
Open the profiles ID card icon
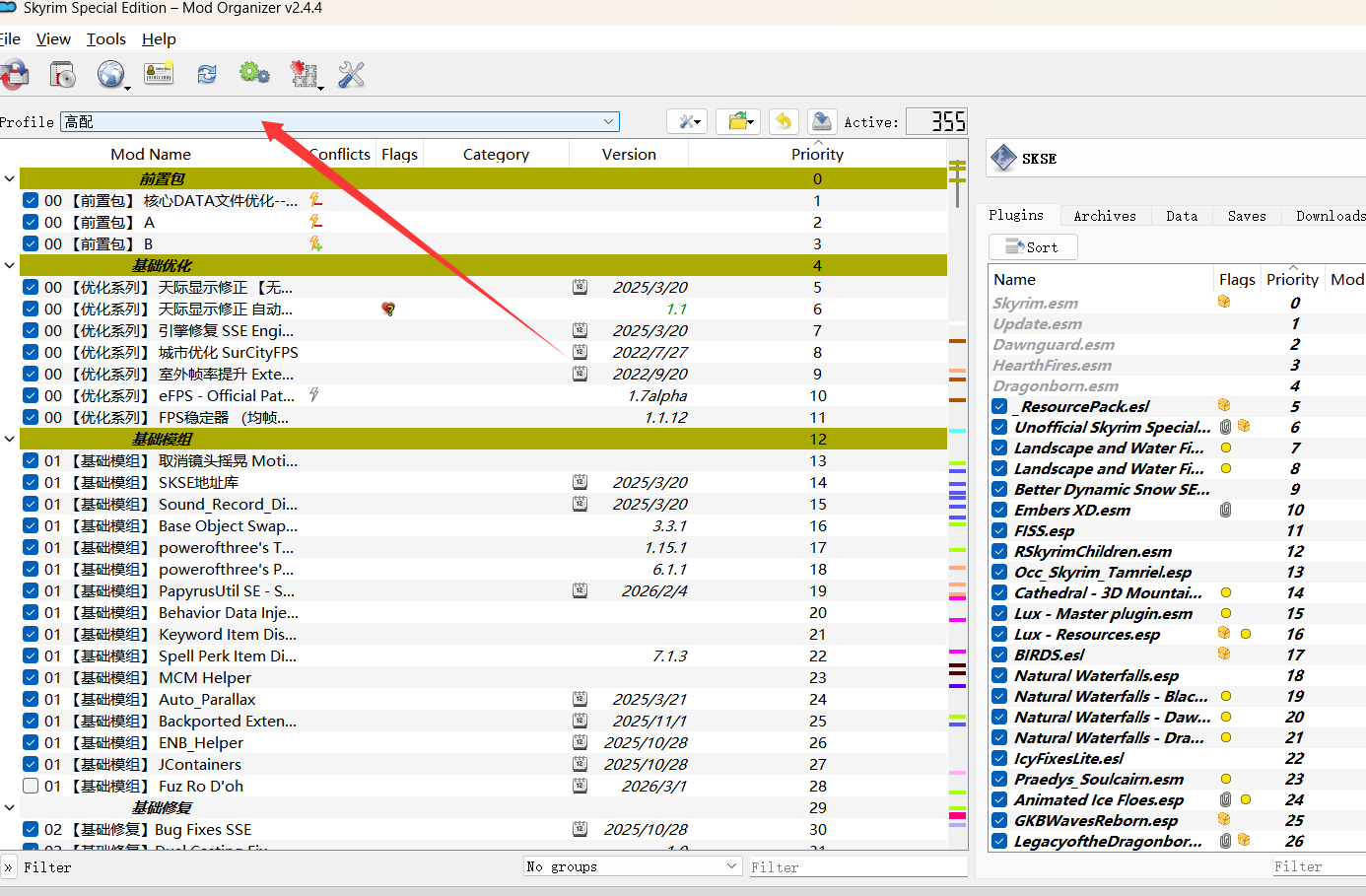[159, 74]
